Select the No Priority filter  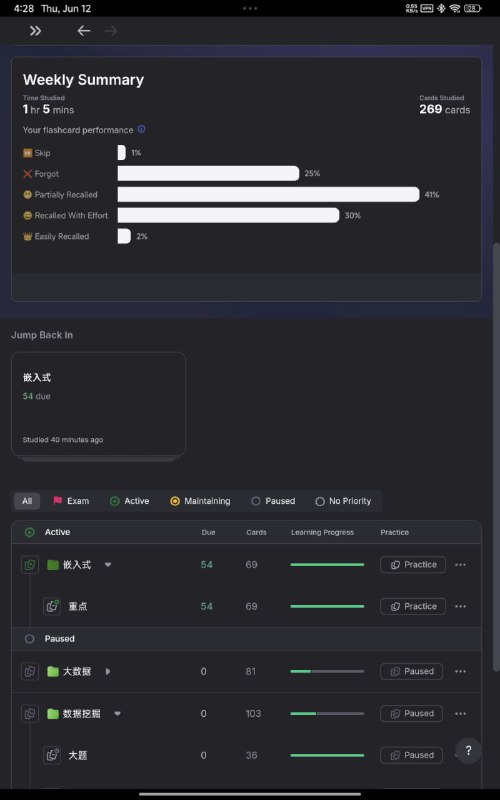pyautogui.click(x=343, y=501)
